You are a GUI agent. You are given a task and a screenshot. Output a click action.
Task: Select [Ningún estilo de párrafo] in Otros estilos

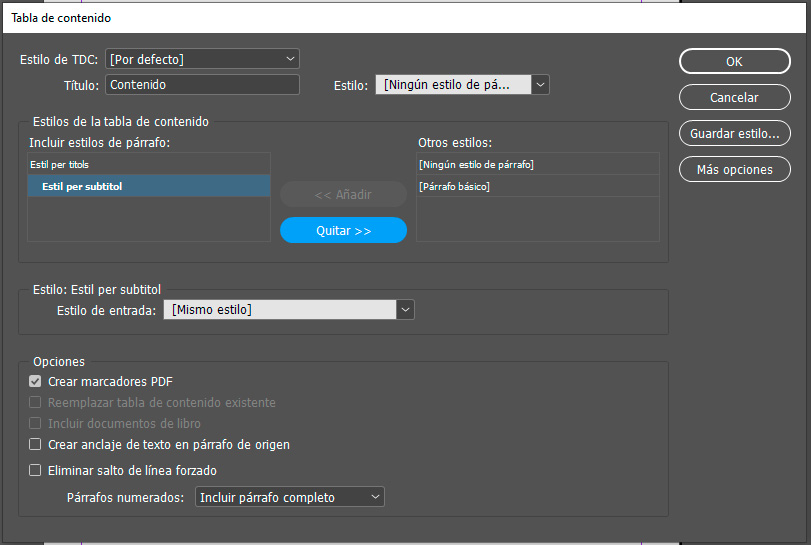pyautogui.click(x=537, y=164)
